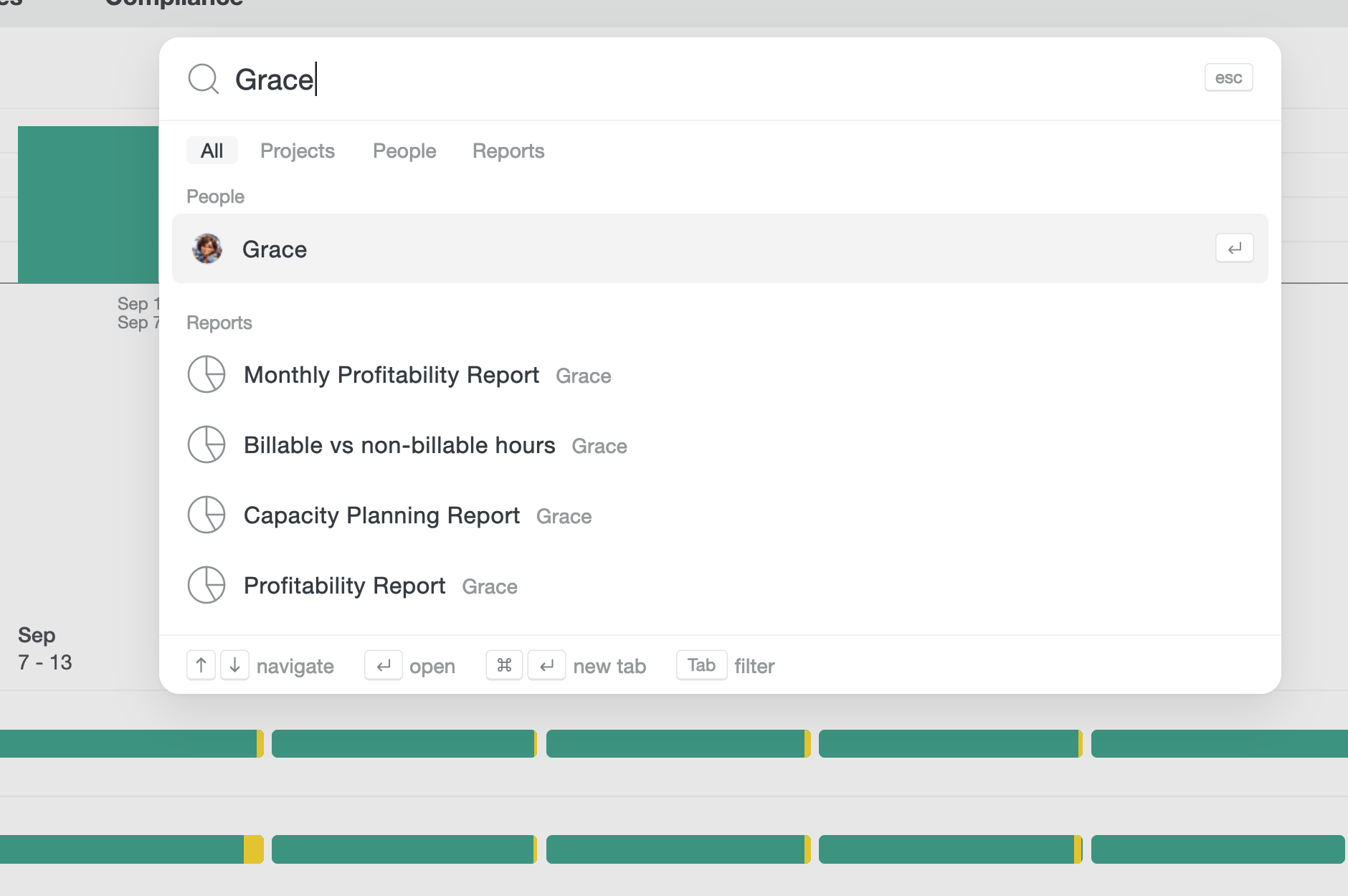Click the Sep 7 - 13 label behind dialog
1348x896 pixels.
[x=44, y=649]
